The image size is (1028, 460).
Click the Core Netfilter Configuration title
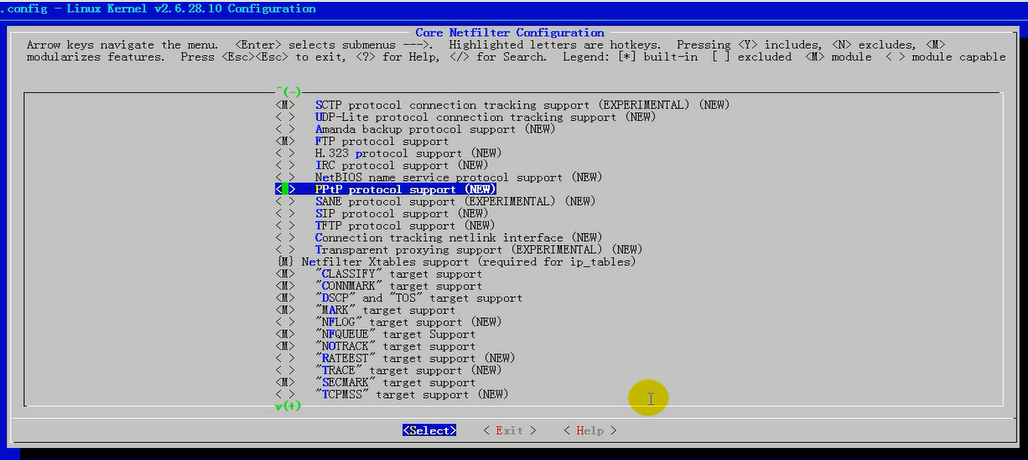(x=509, y=33)
